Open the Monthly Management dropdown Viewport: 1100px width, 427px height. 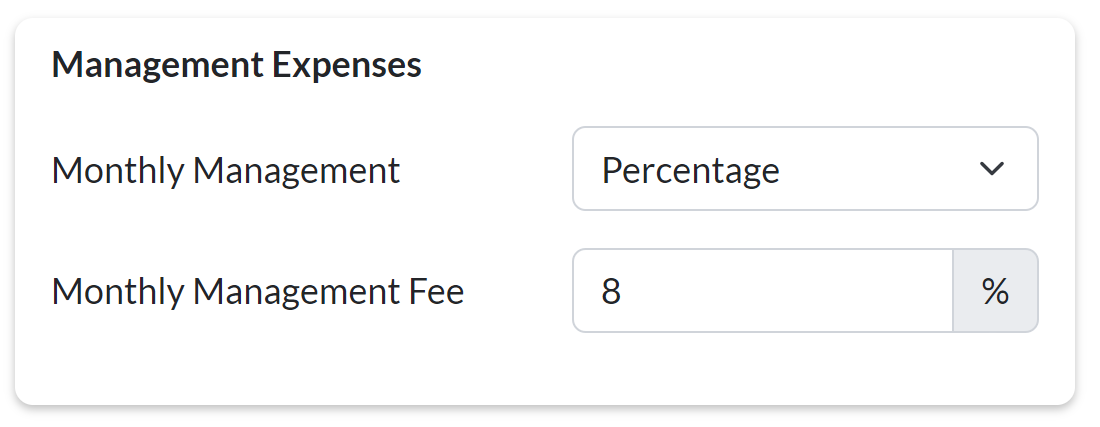pos(804,169)
